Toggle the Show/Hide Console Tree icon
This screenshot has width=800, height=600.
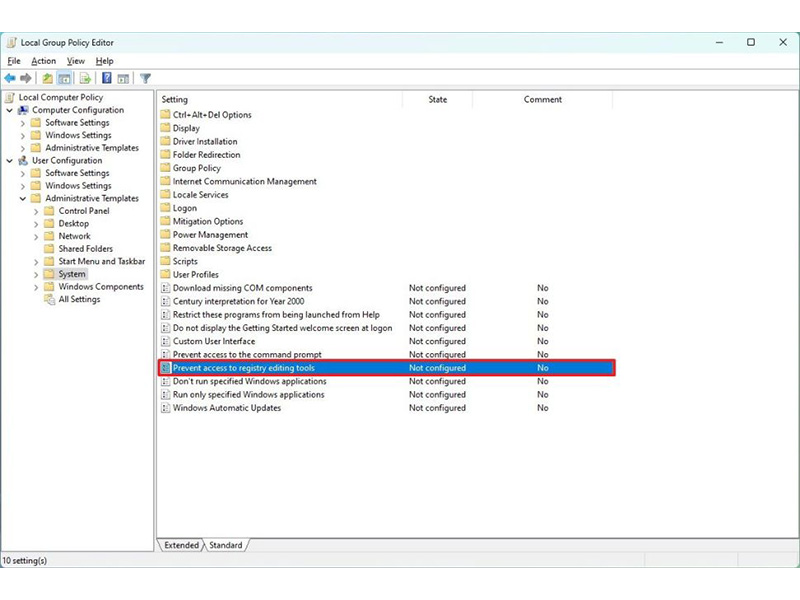(x=64, y=79)
